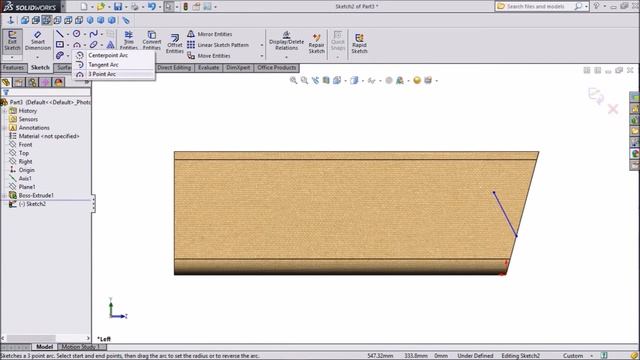Open ConfigurationManager tab
640x360 pixels.
(32, 82)
